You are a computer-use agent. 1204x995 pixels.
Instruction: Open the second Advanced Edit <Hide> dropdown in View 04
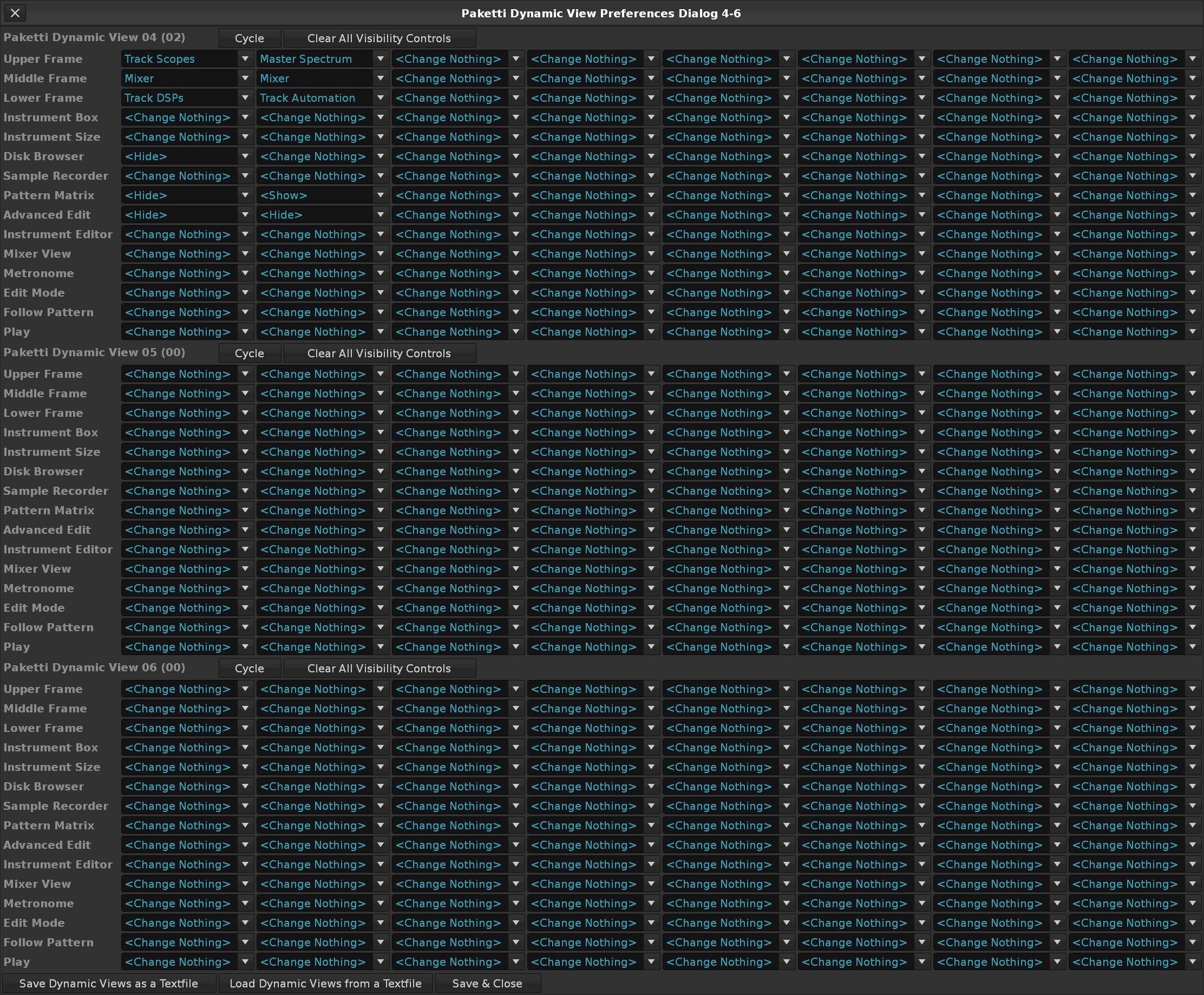coord(323,215)
